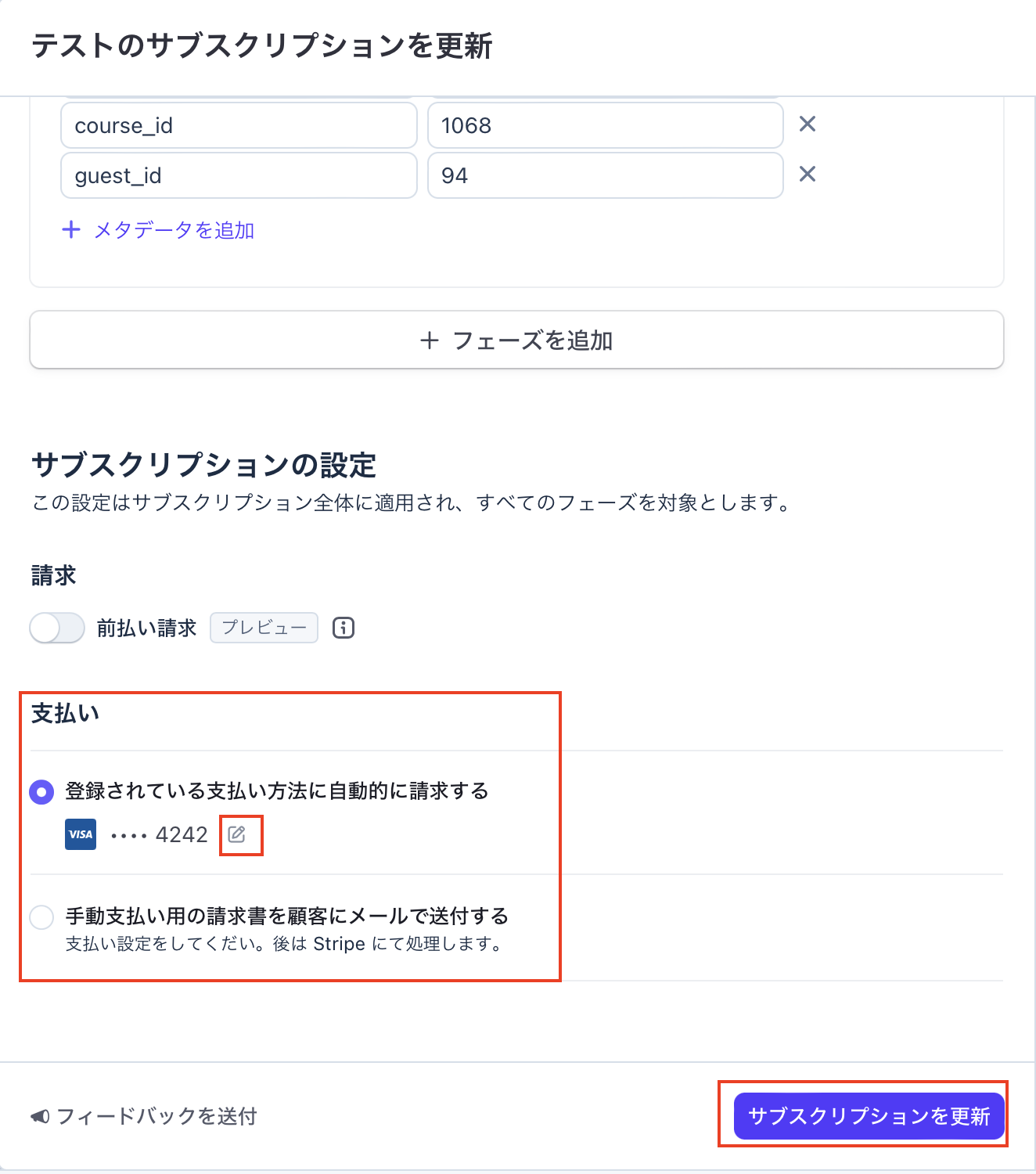Click フィードバックを送付 link
This screenshot has width=1036, height=1174.
[156, 1116]
